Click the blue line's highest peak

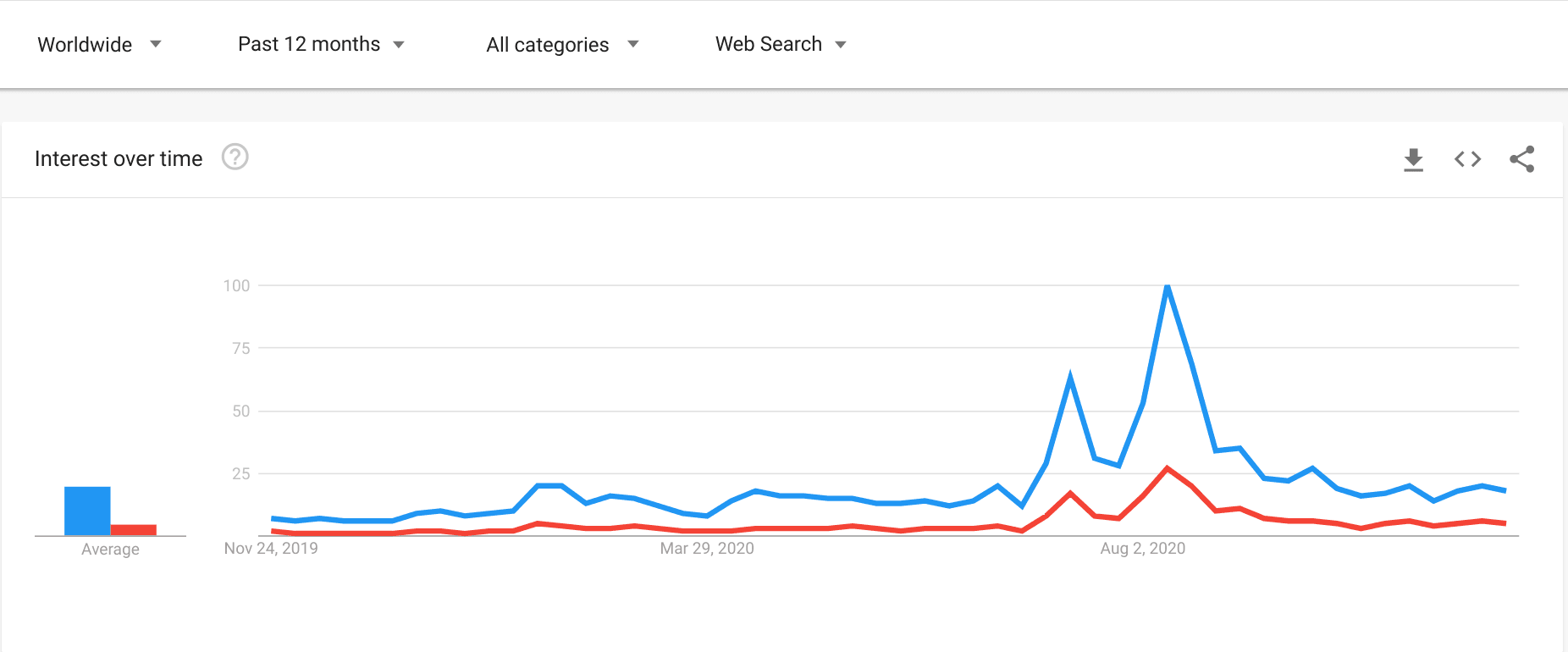[1167, 287]
